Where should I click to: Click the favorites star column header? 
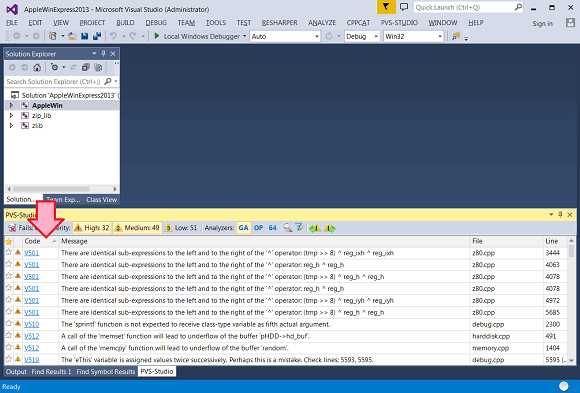[x=9, y=241]
